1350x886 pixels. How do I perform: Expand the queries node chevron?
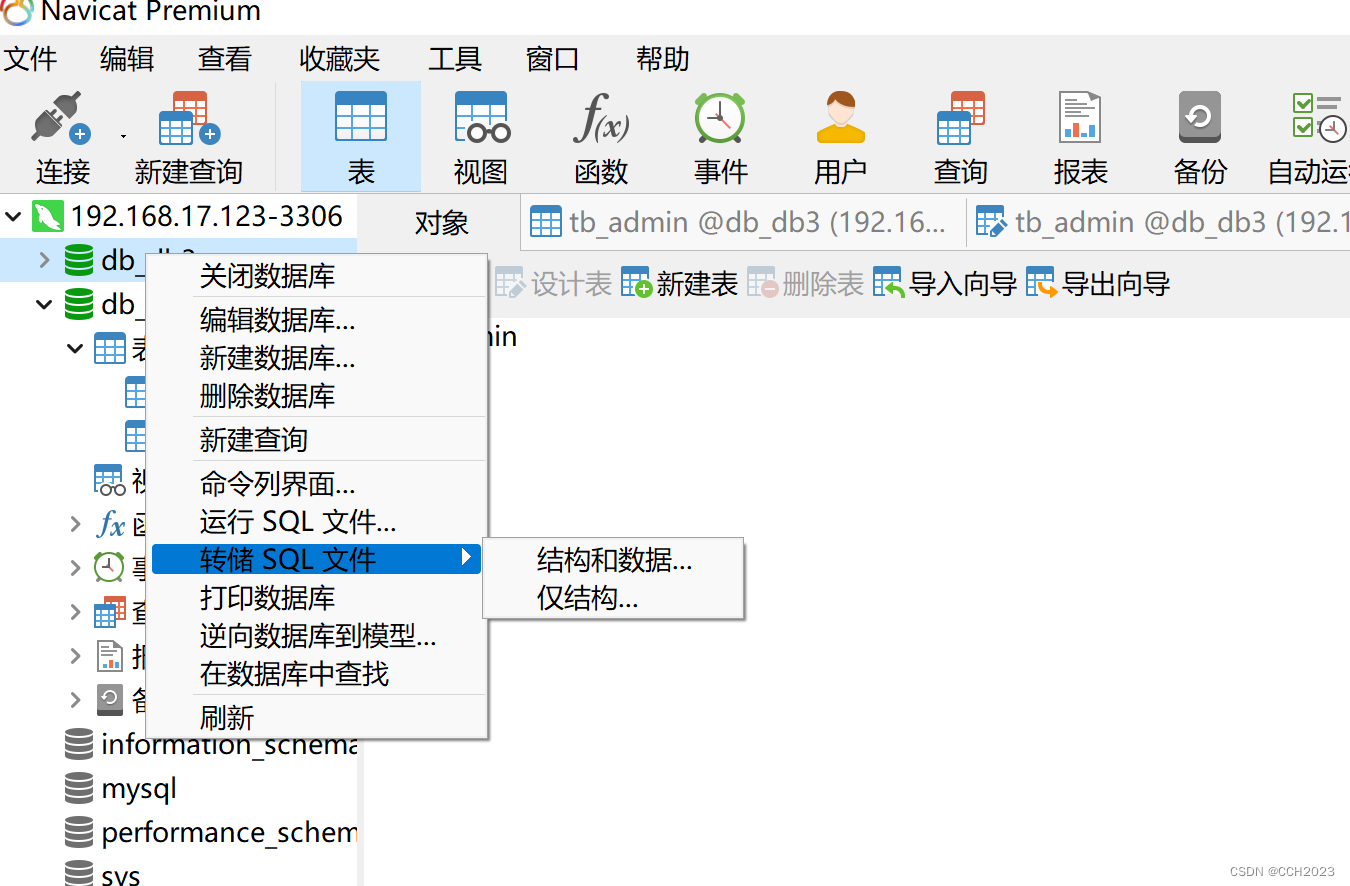75,612
